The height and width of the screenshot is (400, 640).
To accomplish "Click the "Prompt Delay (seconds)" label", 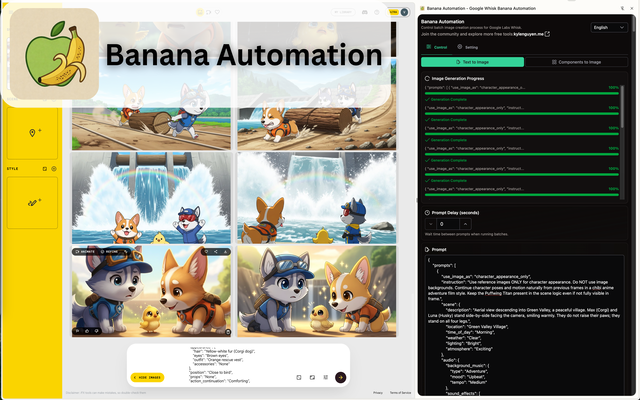I will click(x=455, y=213).
